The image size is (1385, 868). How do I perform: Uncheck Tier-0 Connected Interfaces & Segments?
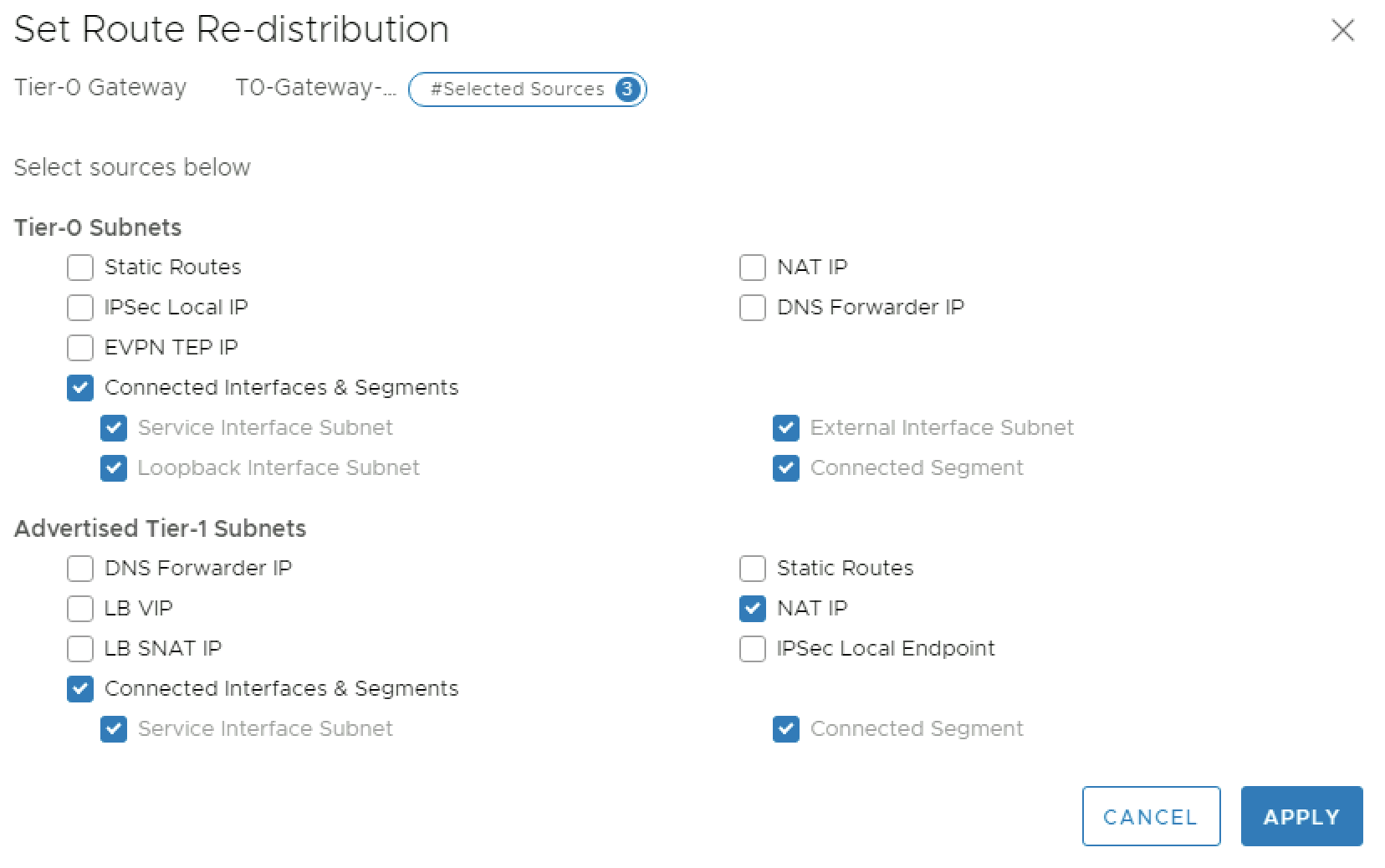click(80, 388)
